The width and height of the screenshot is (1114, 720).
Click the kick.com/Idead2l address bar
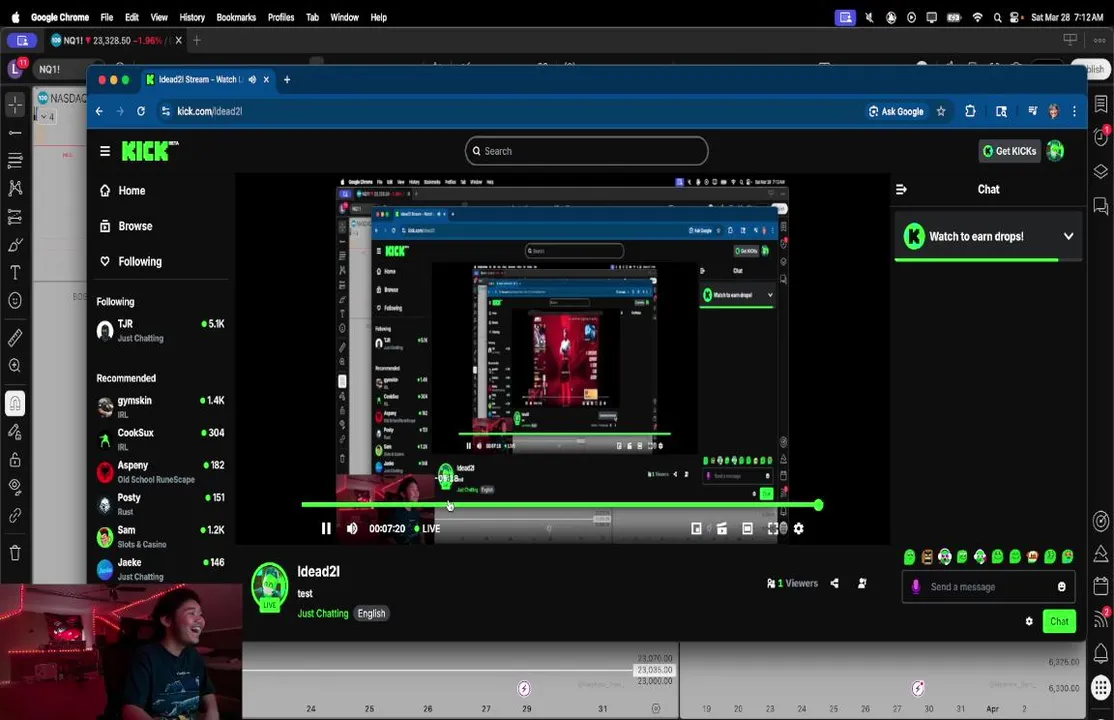coord(210,111)
